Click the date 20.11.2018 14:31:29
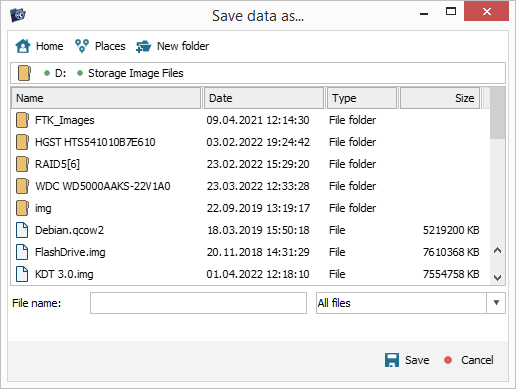Screen dimensions: 516x389 click(258, 252)
